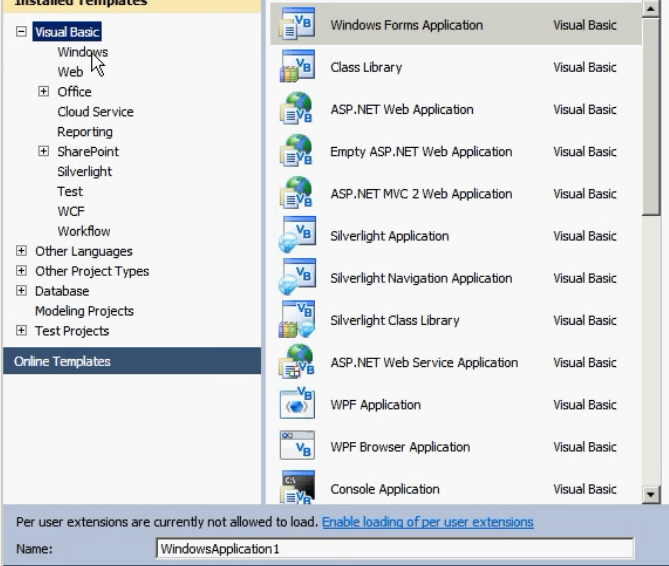The height and width of the screenshot is (566, 669).
Task: Click the template list scrollbar thumb
Action: [651, 117]
